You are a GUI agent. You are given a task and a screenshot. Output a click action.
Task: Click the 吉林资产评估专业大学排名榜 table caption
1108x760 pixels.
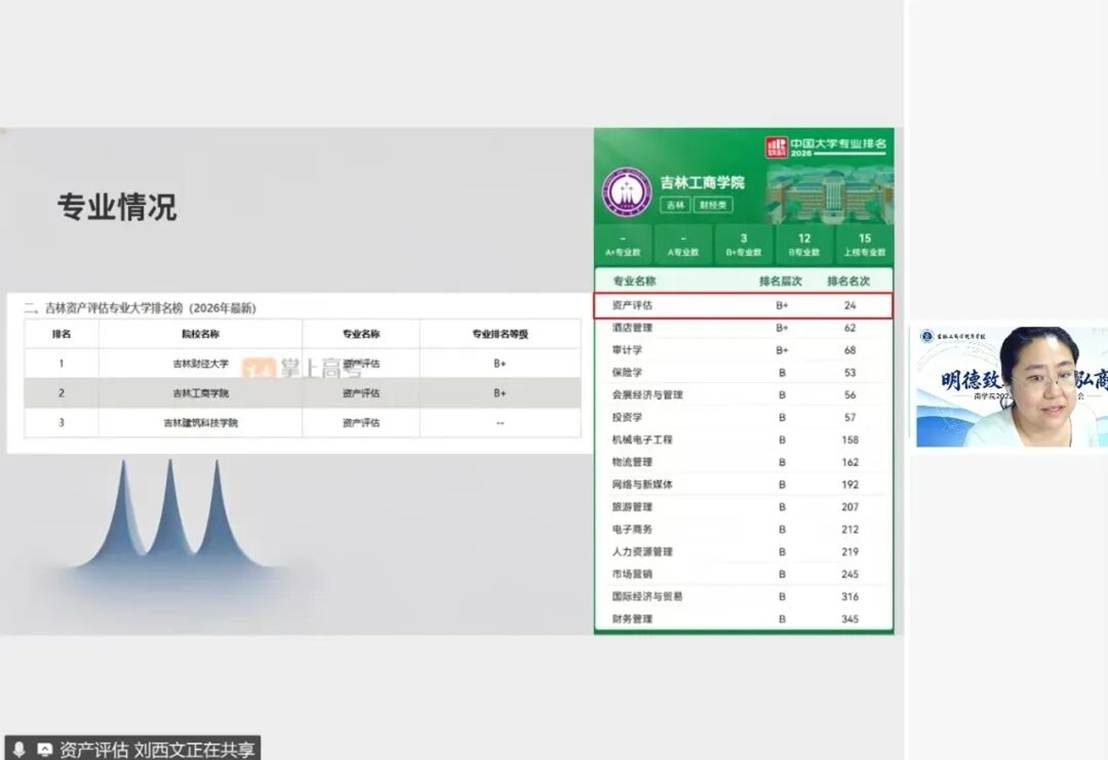click(140, 308)
